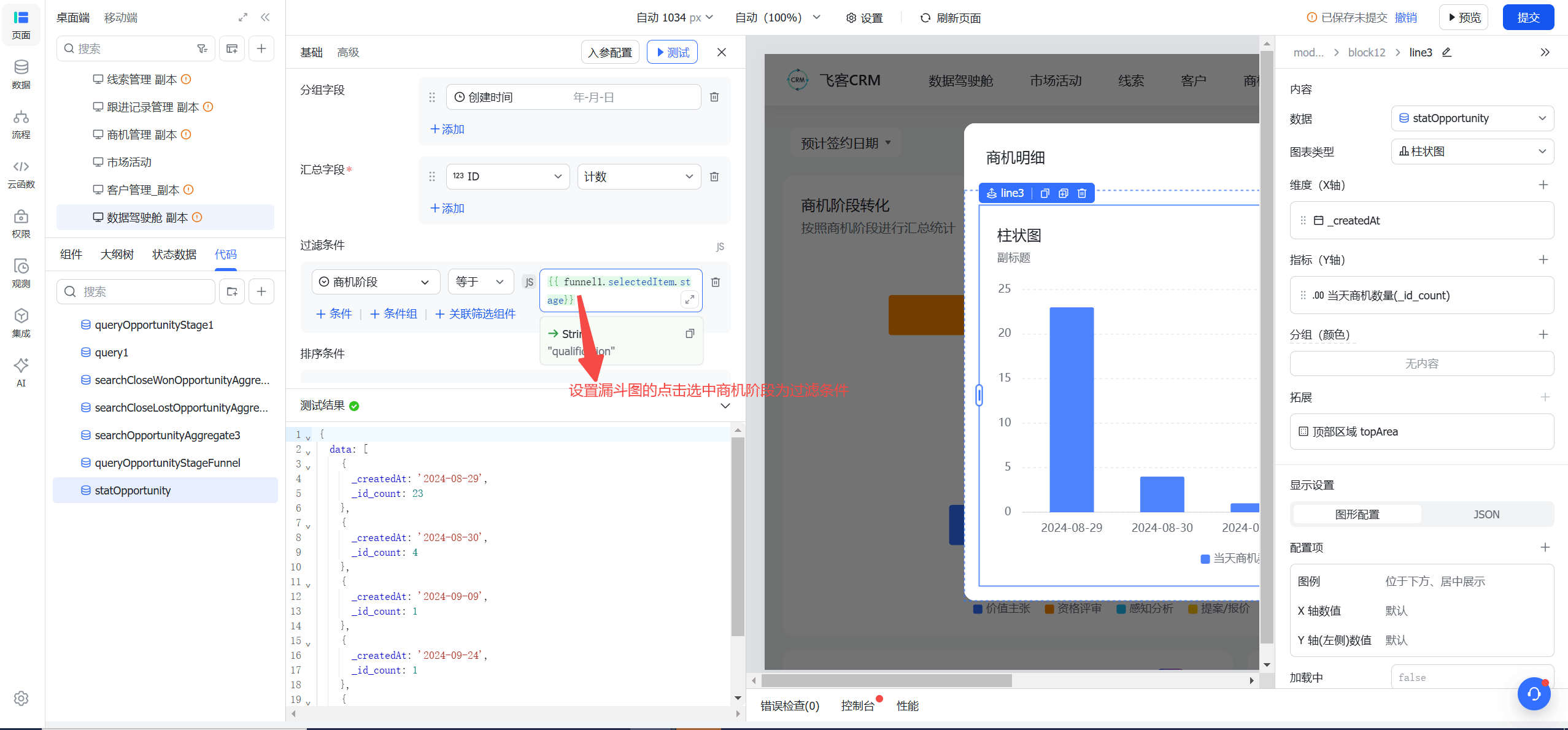This screenshot has height=730, width=1568.
Task: Open the 数据 statOpportunity dropdown
Action: pos(1472,118)
